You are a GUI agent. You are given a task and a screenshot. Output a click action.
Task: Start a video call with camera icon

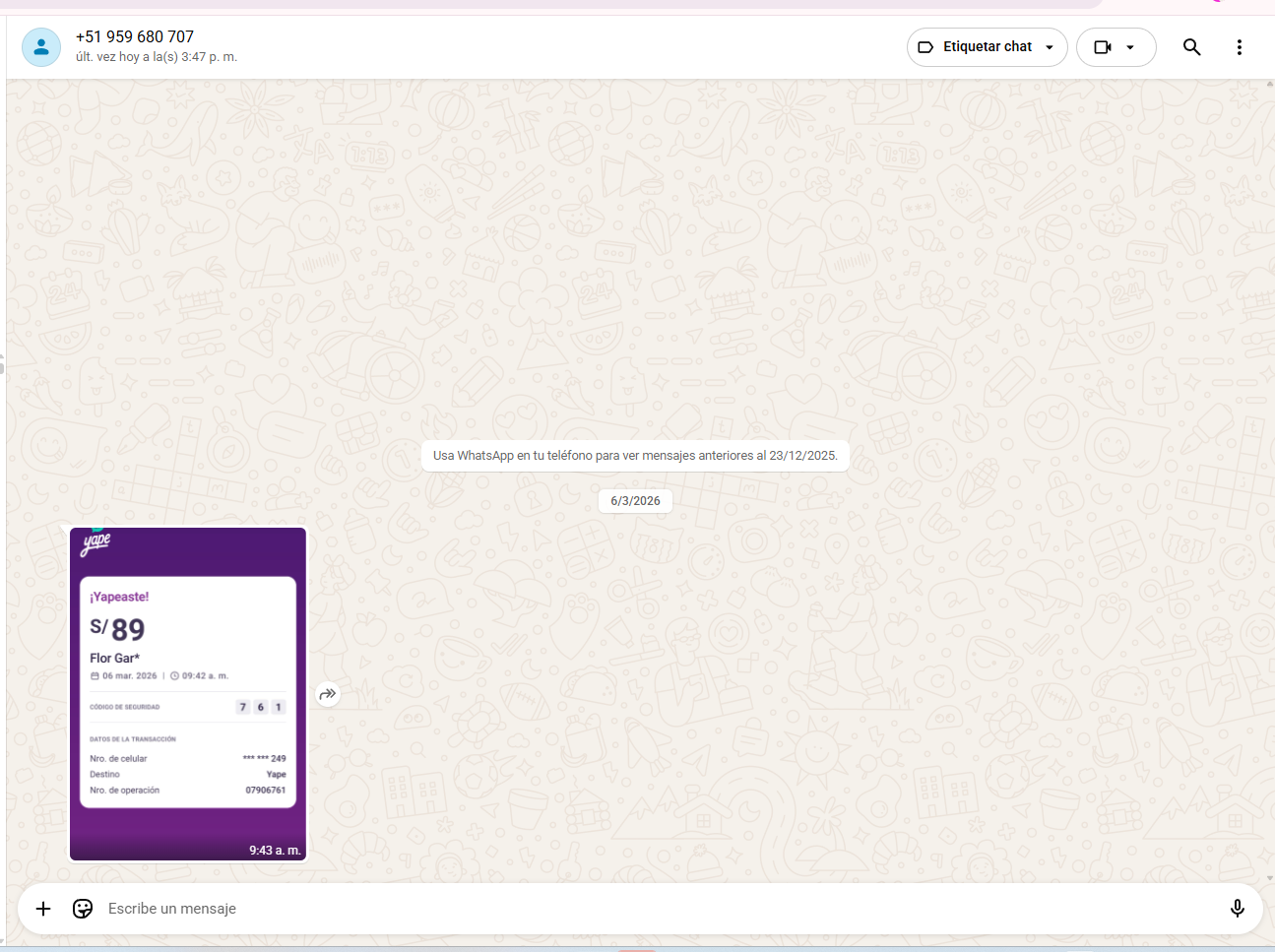pos(1103,47)
